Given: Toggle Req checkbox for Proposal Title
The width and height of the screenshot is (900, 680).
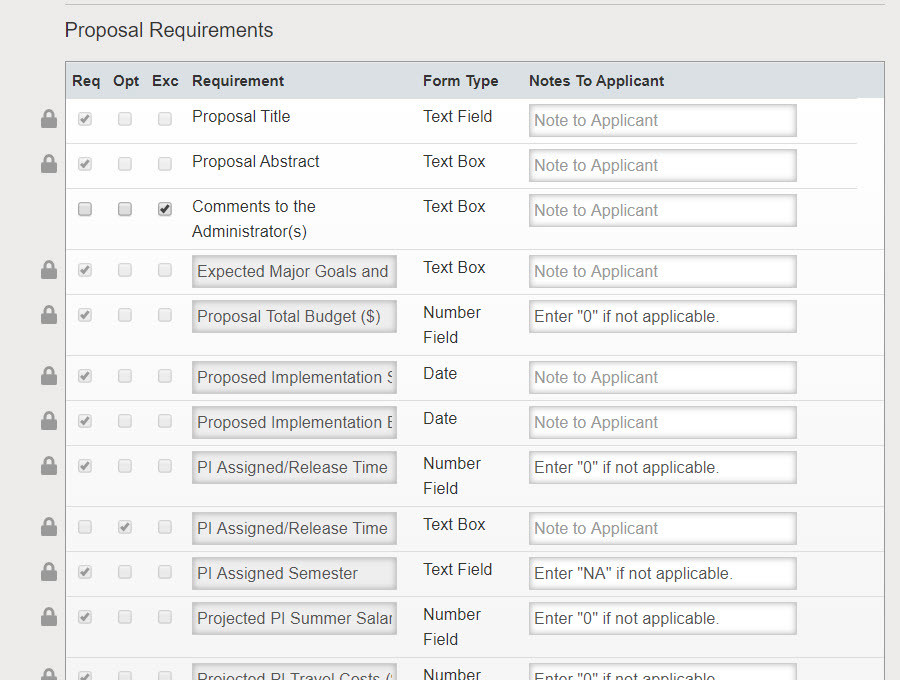Looking at the screenshot, I should tap(85, 119).
